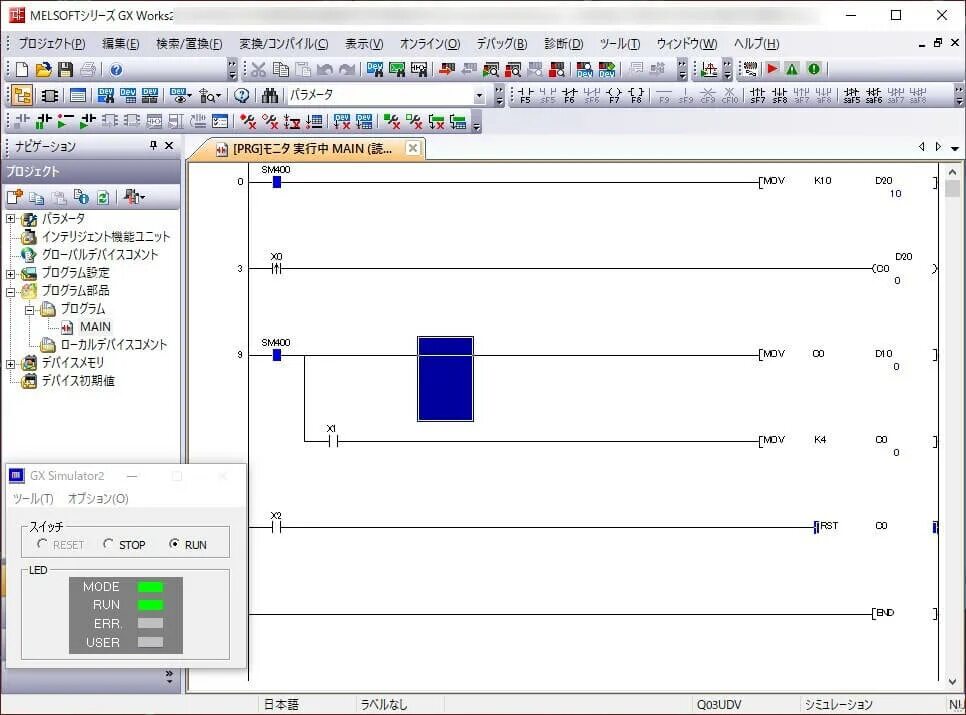Click the refresh icon in the project toolbar

click(103, 197)
